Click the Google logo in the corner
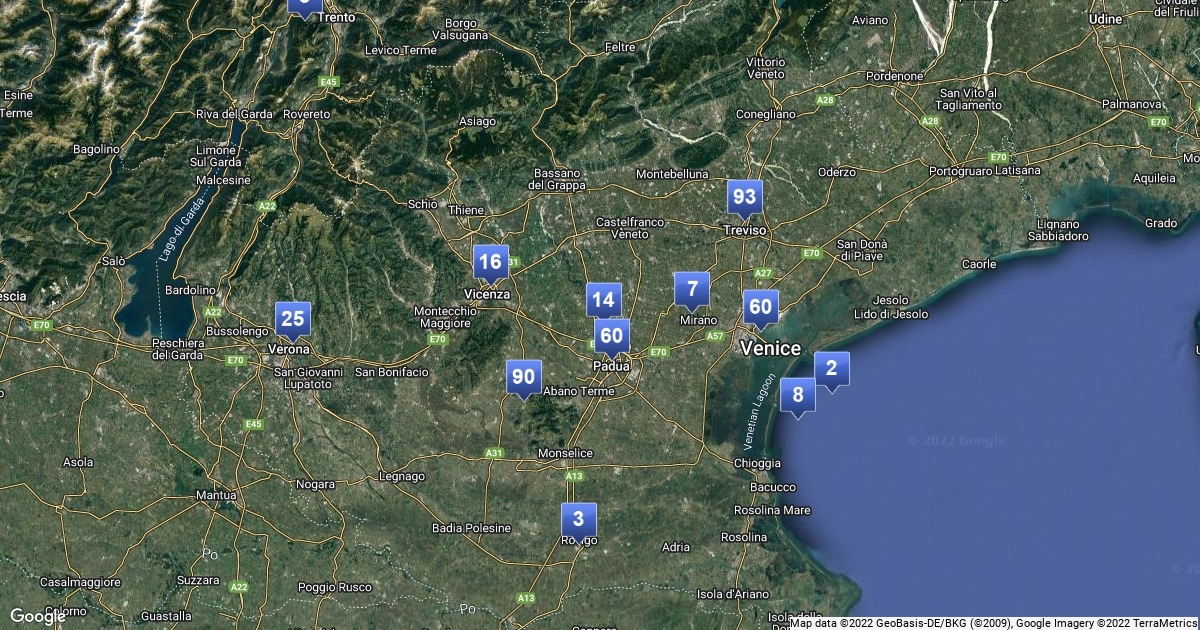Viewport: 1200px width, 630px height. tap(37, 616)
